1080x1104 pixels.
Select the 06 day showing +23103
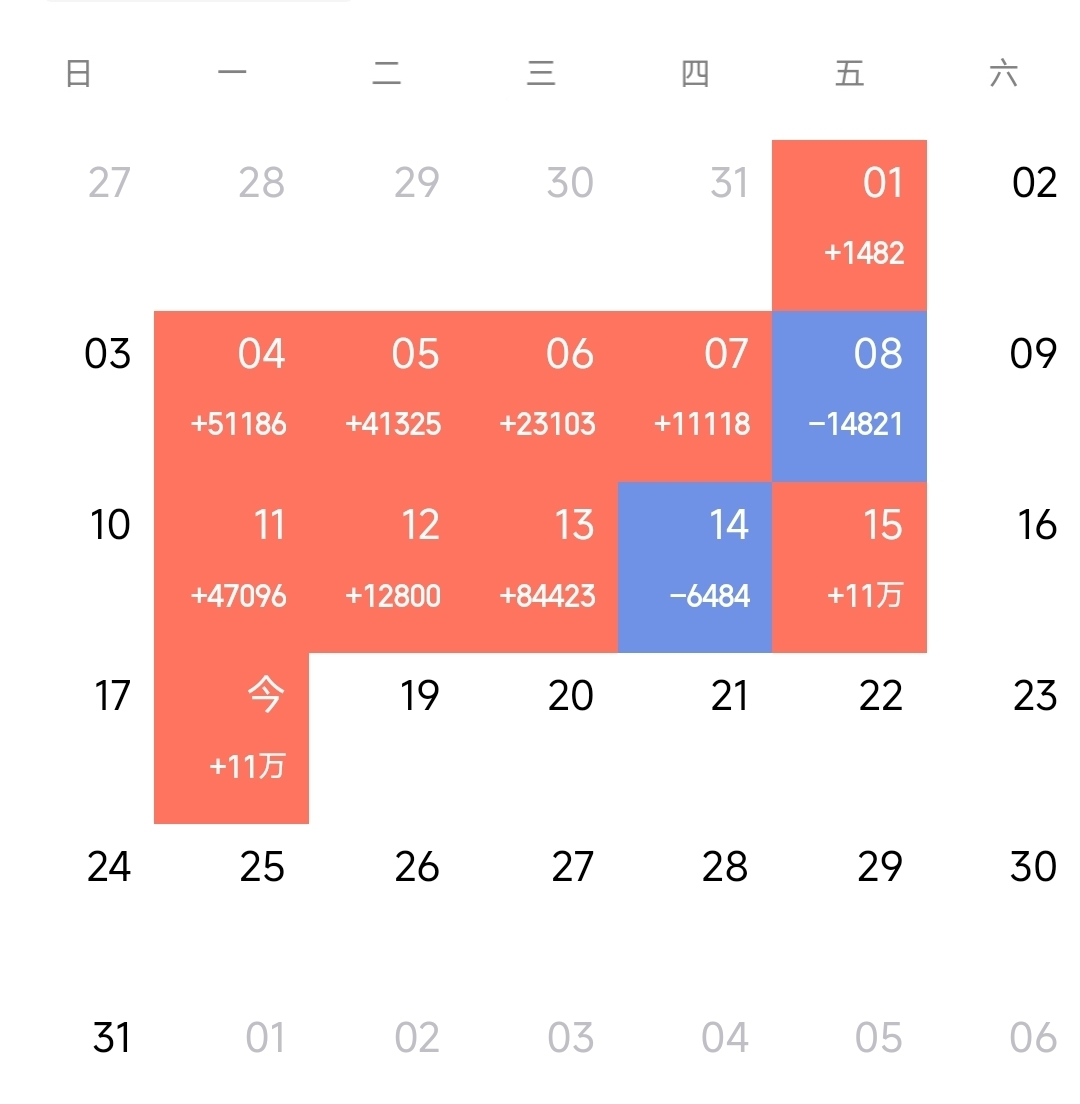click(x=541, y=396)
